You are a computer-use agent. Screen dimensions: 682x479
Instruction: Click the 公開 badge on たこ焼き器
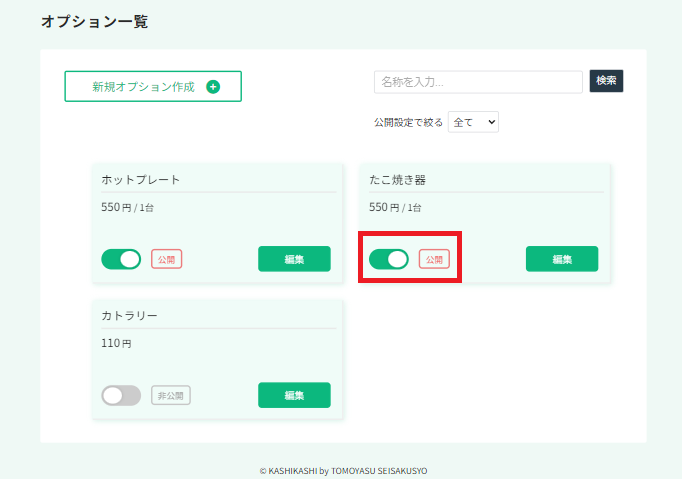[434, 259]
